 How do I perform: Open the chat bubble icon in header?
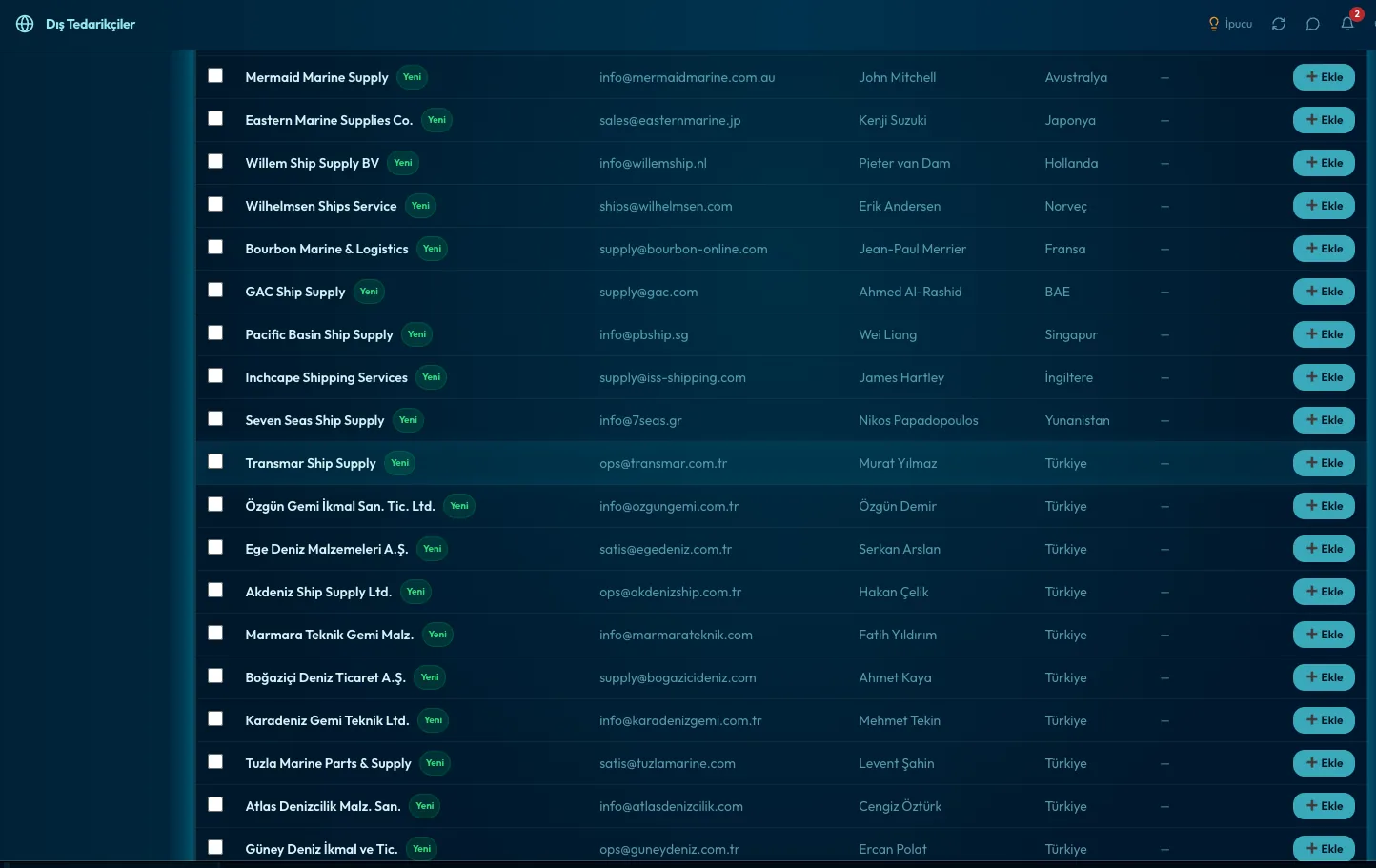pyautogui.click(x=1313, y=24)
